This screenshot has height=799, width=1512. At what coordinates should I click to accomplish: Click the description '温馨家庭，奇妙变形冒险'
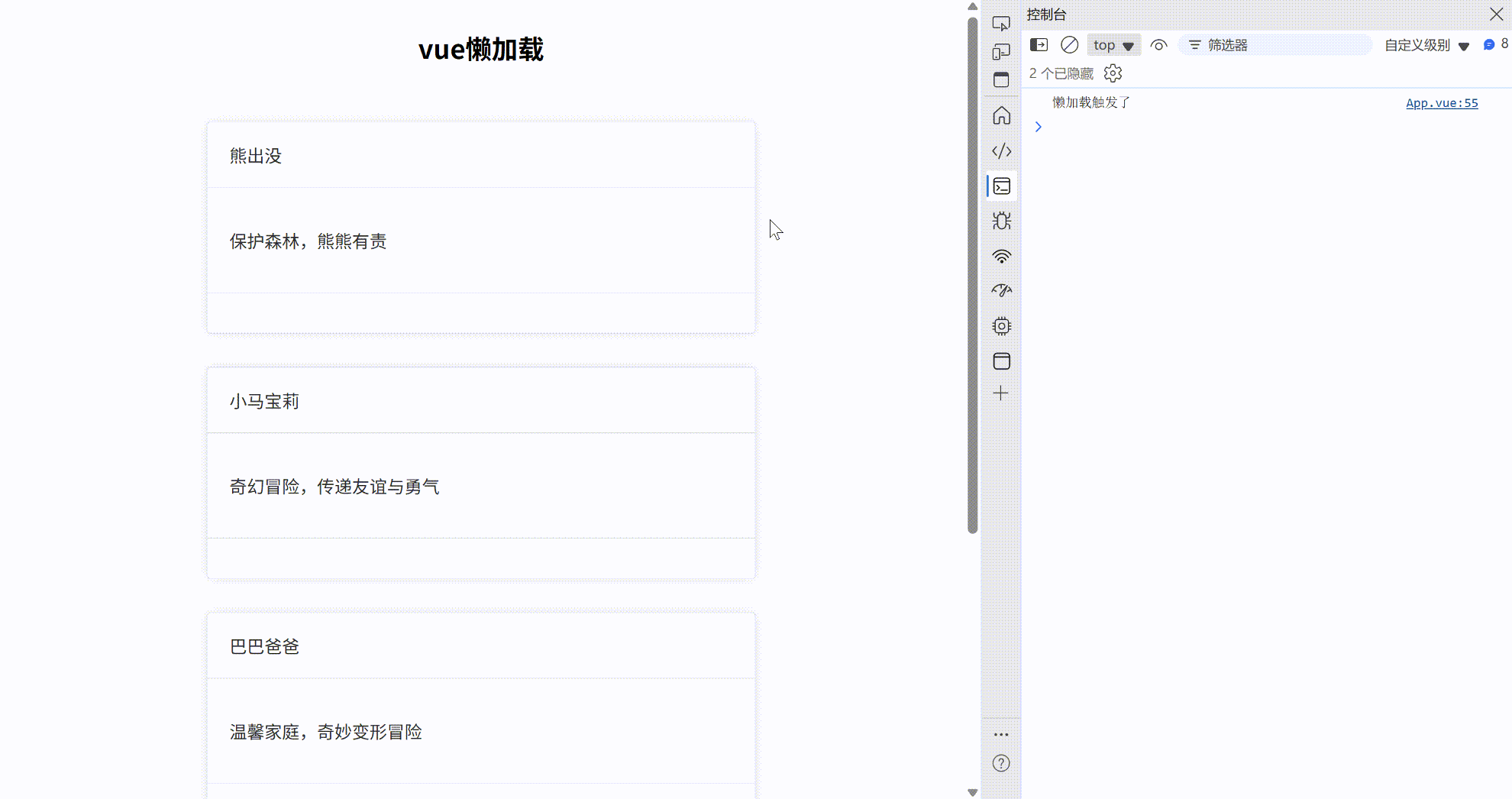click(326, 732)
